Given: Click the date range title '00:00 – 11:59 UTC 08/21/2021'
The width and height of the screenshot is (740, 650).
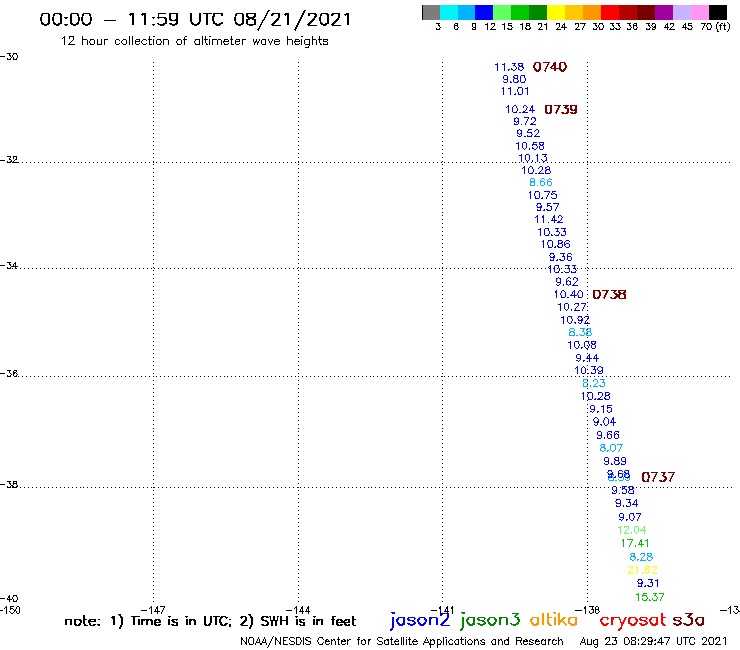Looking at the screenshot, I should point(195,20).
